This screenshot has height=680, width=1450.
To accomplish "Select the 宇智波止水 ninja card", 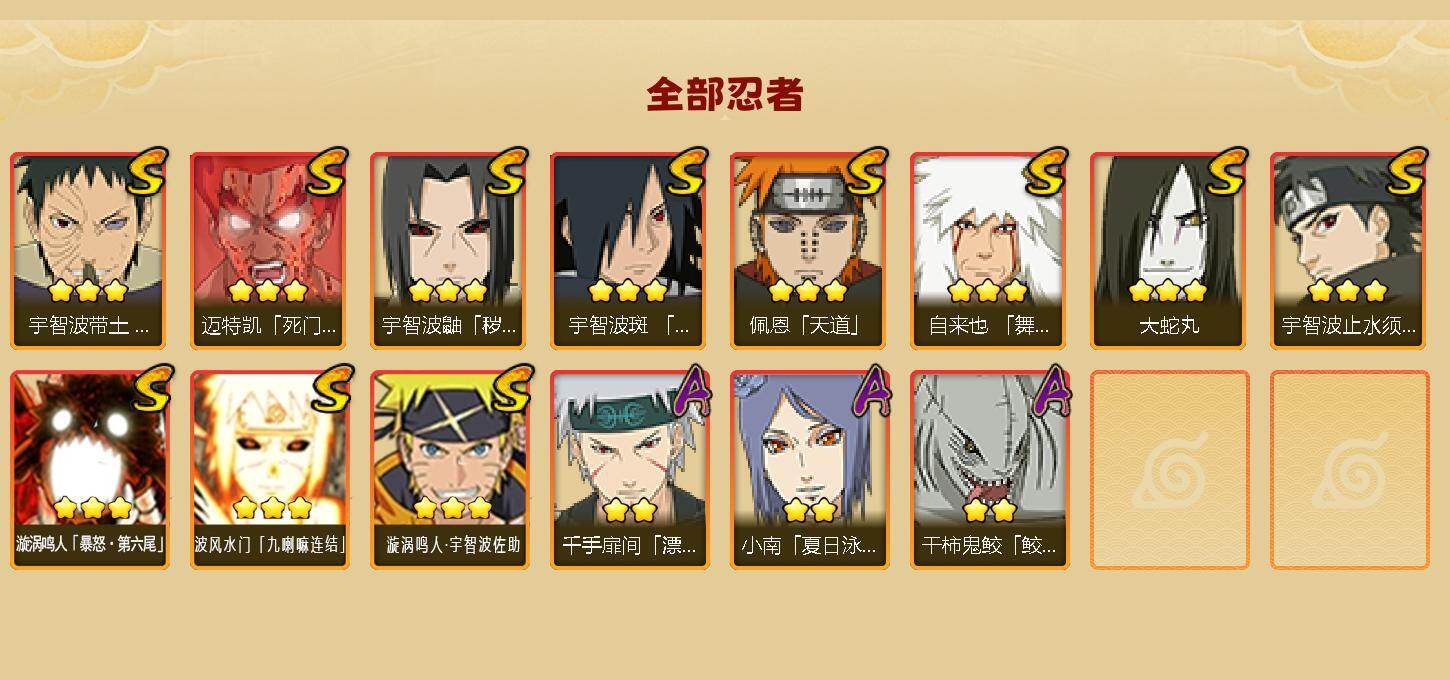I will click(1350, 250).
